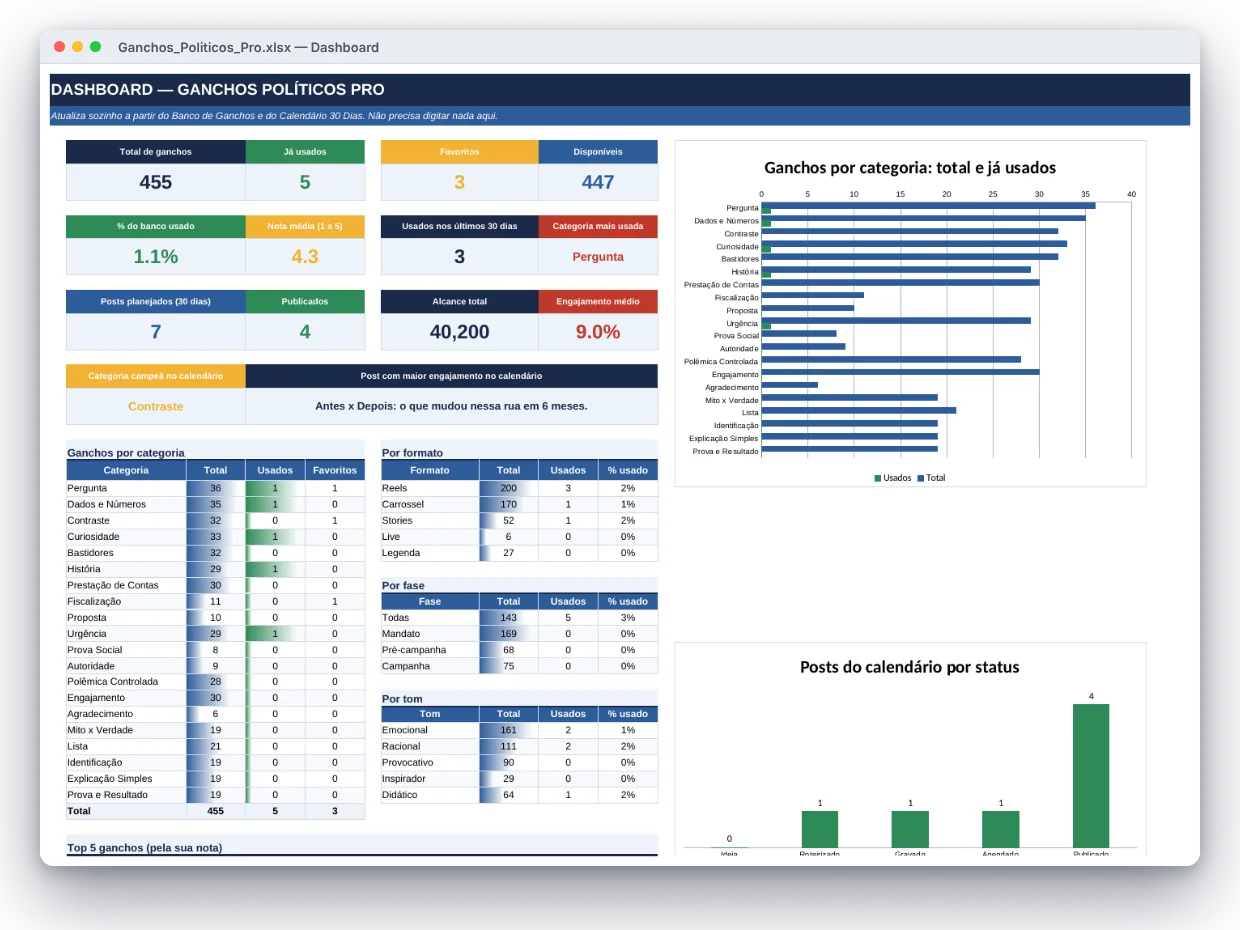
Task: Click the green 'Publicados' card header
Action: (305, 301)
